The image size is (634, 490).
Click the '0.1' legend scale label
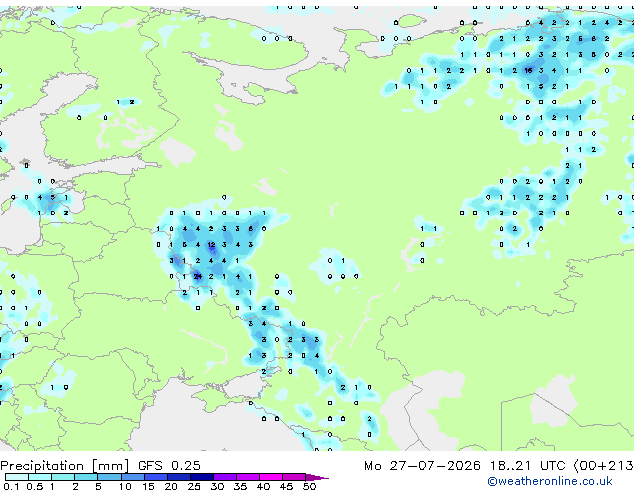tap(11, 486)
